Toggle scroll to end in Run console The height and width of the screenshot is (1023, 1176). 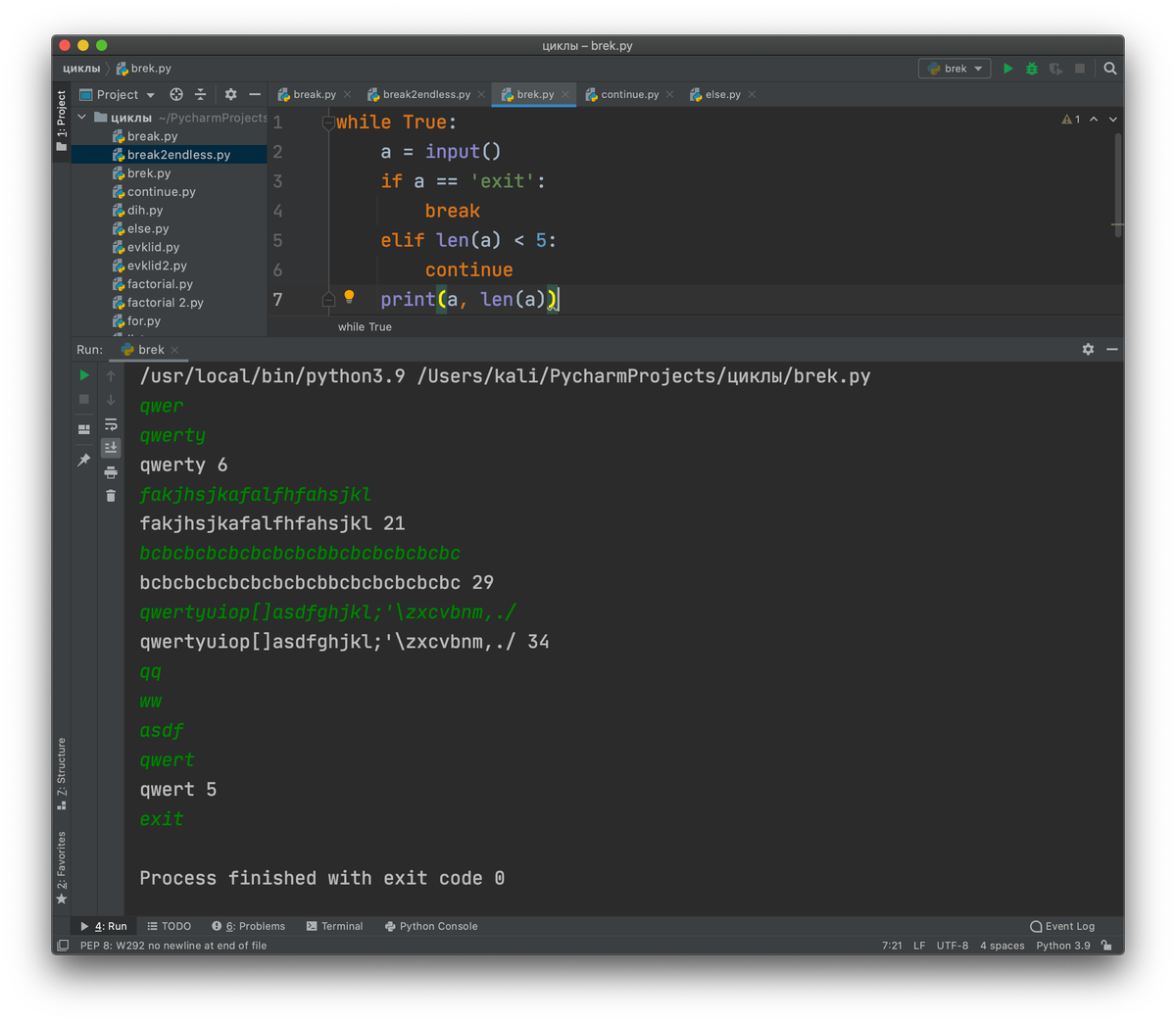point(111,448)
